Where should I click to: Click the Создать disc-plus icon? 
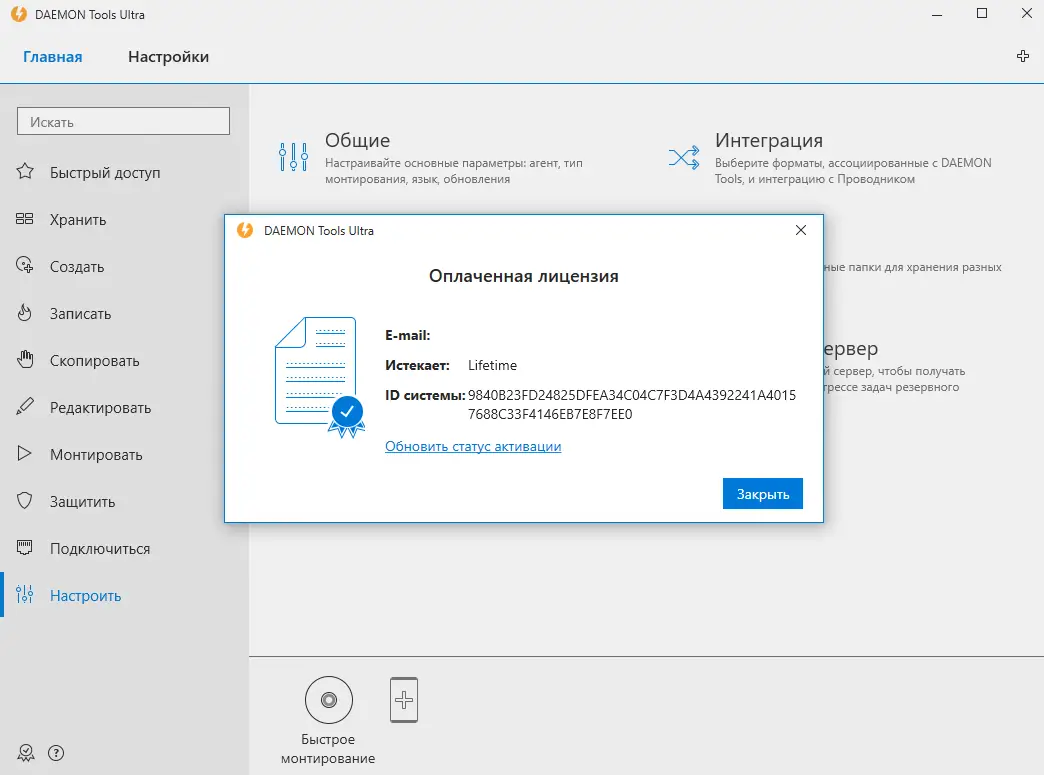tap(25, 266)
